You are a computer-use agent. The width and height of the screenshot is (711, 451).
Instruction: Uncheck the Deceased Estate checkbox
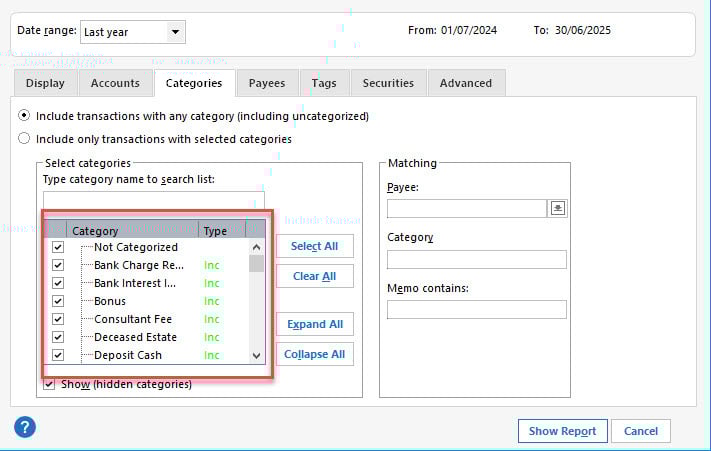58,337
